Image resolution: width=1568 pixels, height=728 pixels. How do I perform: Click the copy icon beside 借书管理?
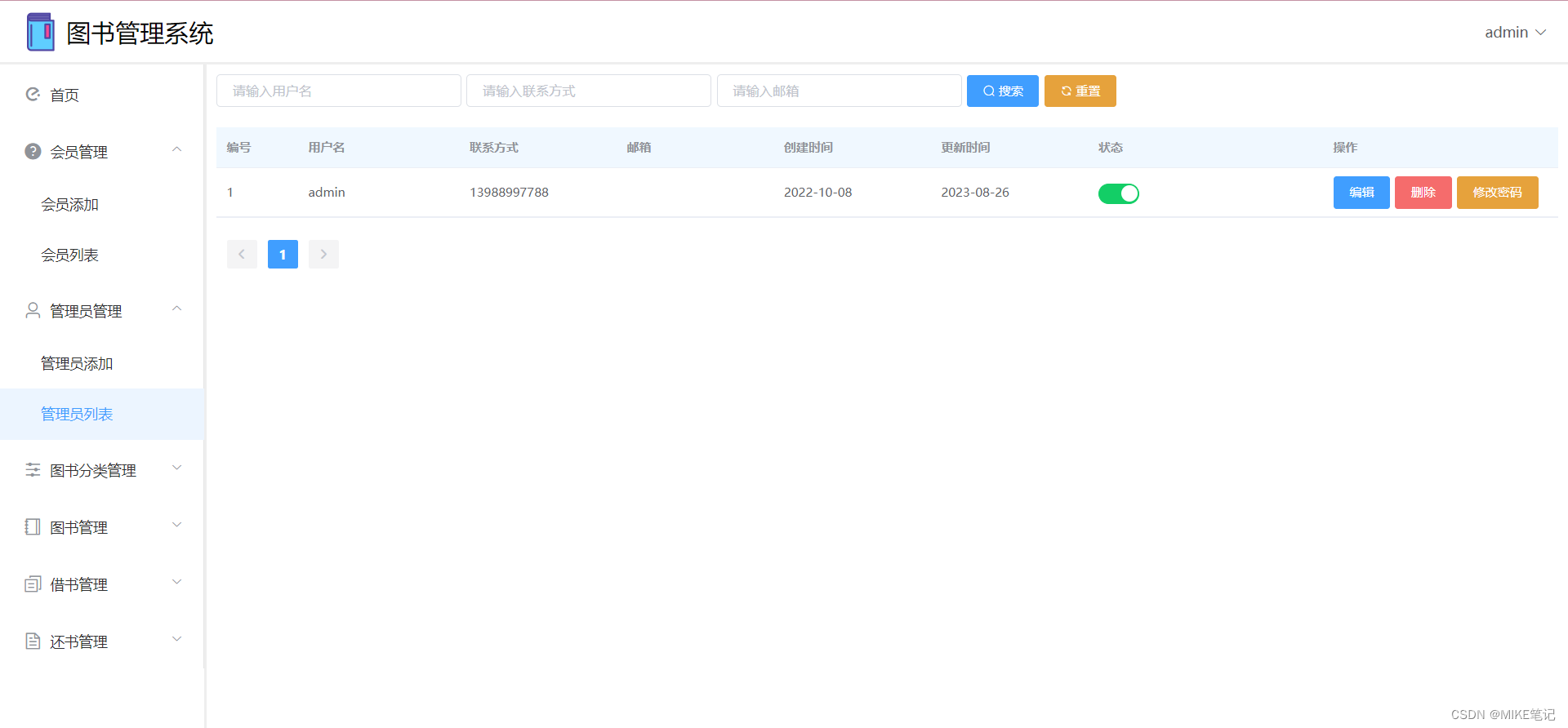pyautogui.click(x=33, y=584)
